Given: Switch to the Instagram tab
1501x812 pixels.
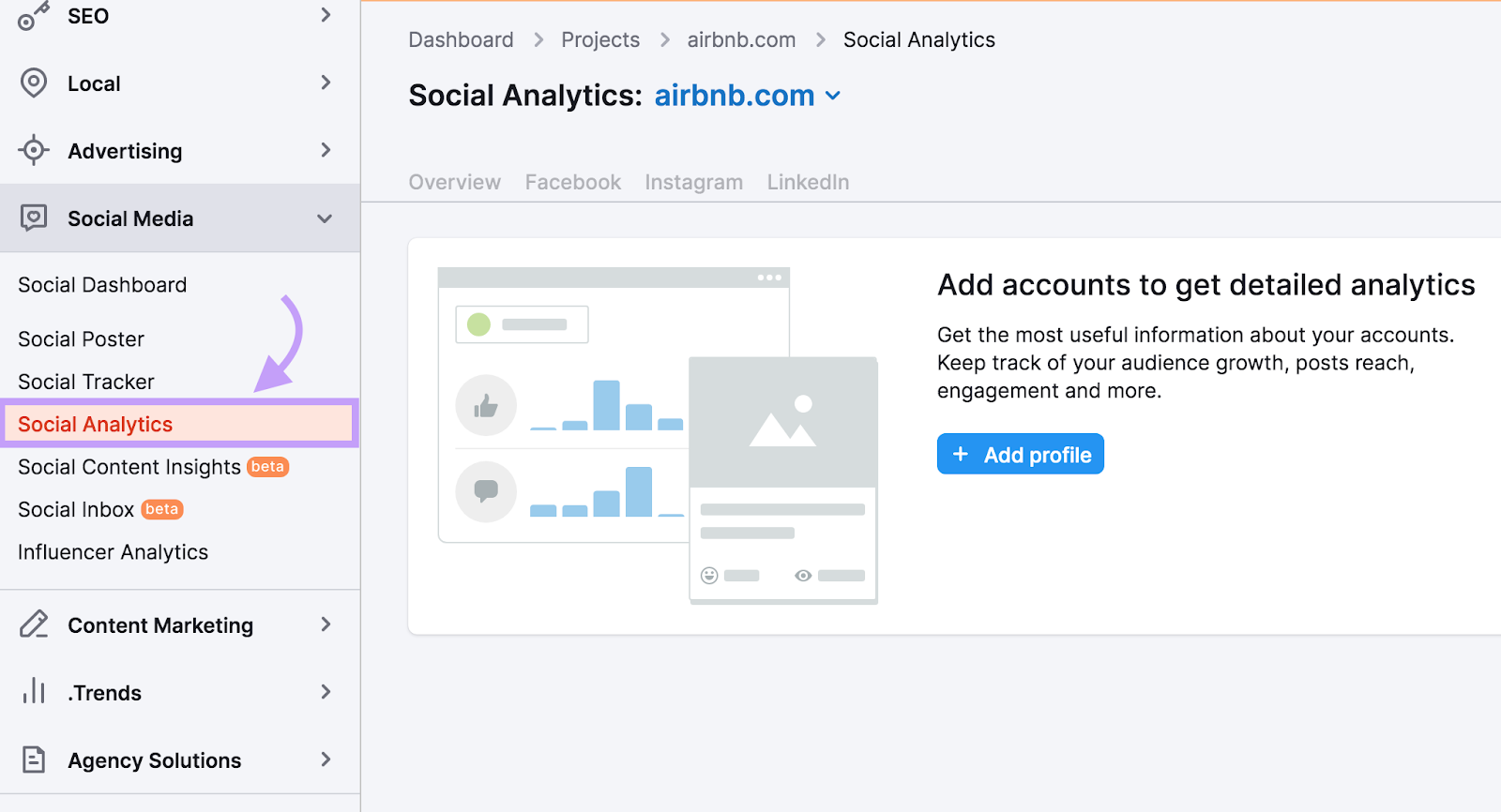Looking at the screenshot, I should pyautogui.click(x=693, y=182).
